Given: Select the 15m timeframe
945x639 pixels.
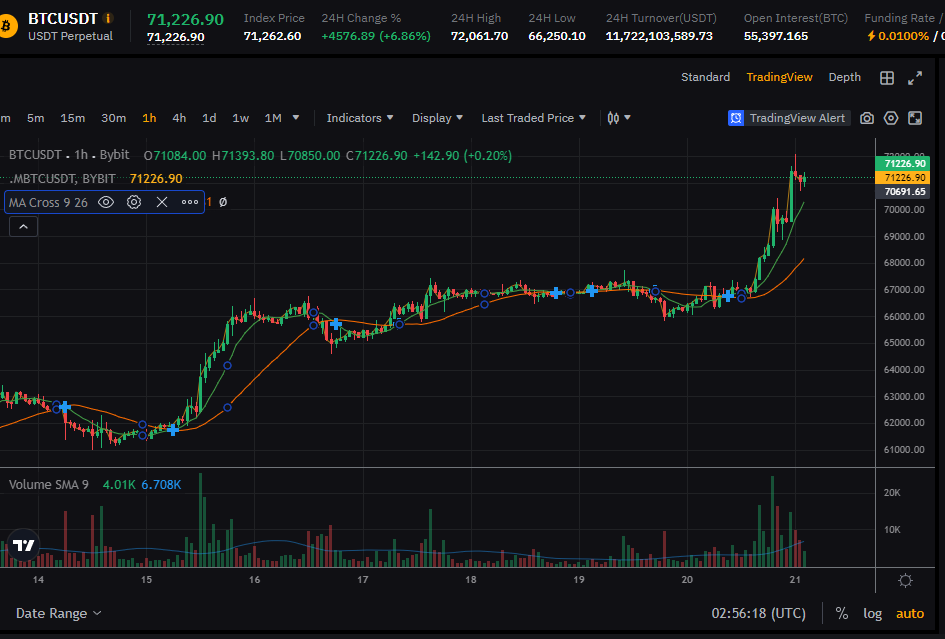Looking at the screenshot, I should 72,118.
